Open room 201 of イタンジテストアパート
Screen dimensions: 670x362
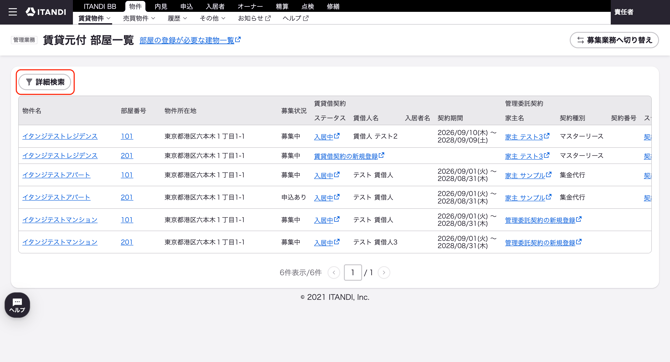pyautogui.click(x=127, y=197)
